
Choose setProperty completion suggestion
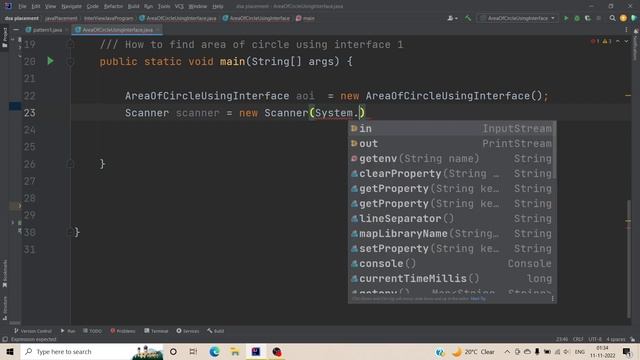click(x=451, y=249)
